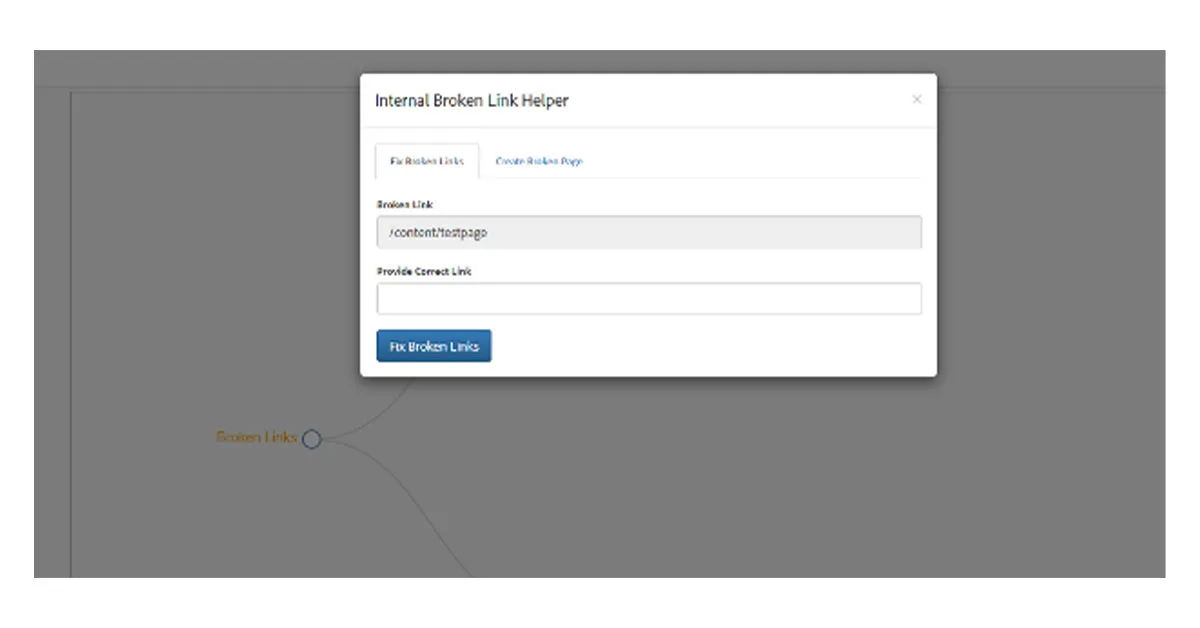Viewport: 1200px width, 628px height.
Task: Click the Broken Link field label
Action: (x=404, y=204)
